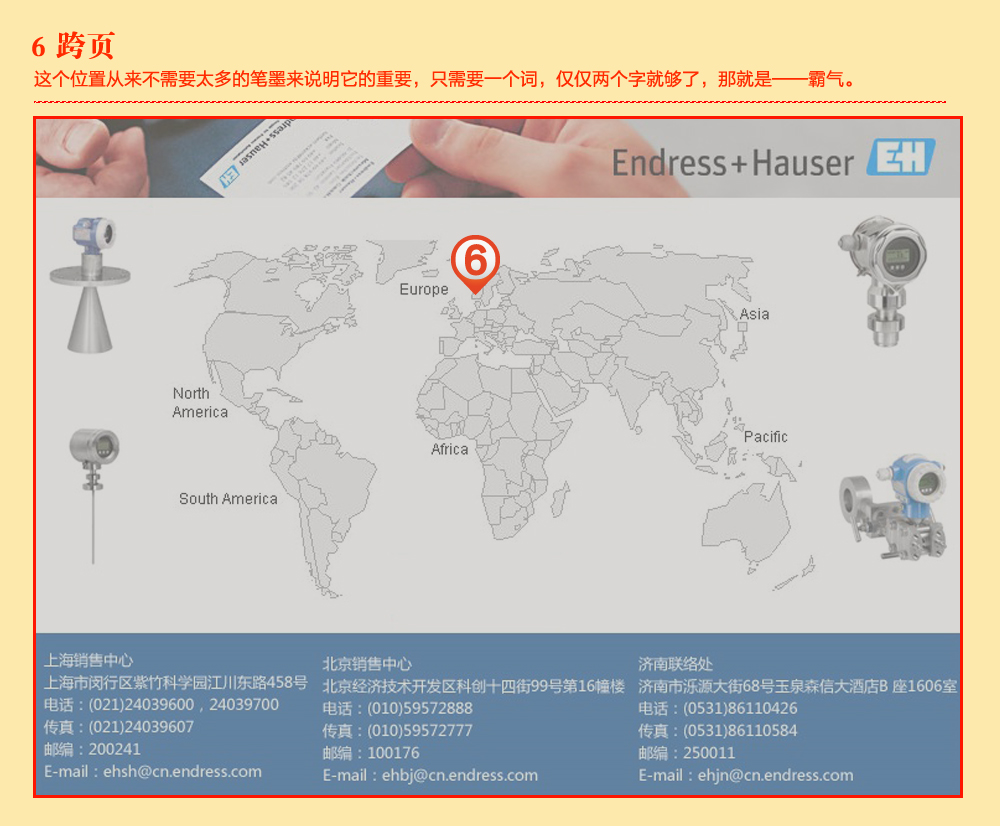Click the Endress+Hauser EH logo
The width and height of the screenshot is (1000, 826).
[900, 160]
